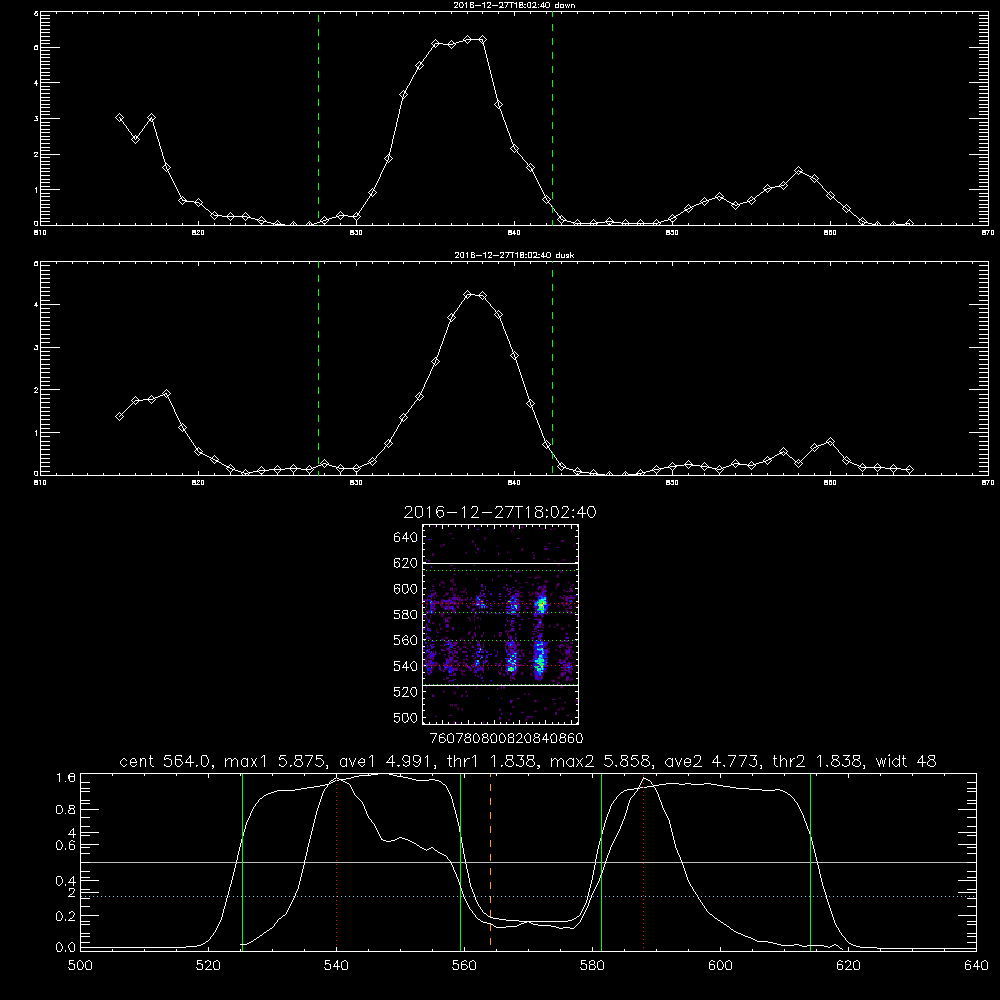Click the "0.2" y-axis label of profile plot
This screenshot has height=1000, width=1000.
[66, 916]
